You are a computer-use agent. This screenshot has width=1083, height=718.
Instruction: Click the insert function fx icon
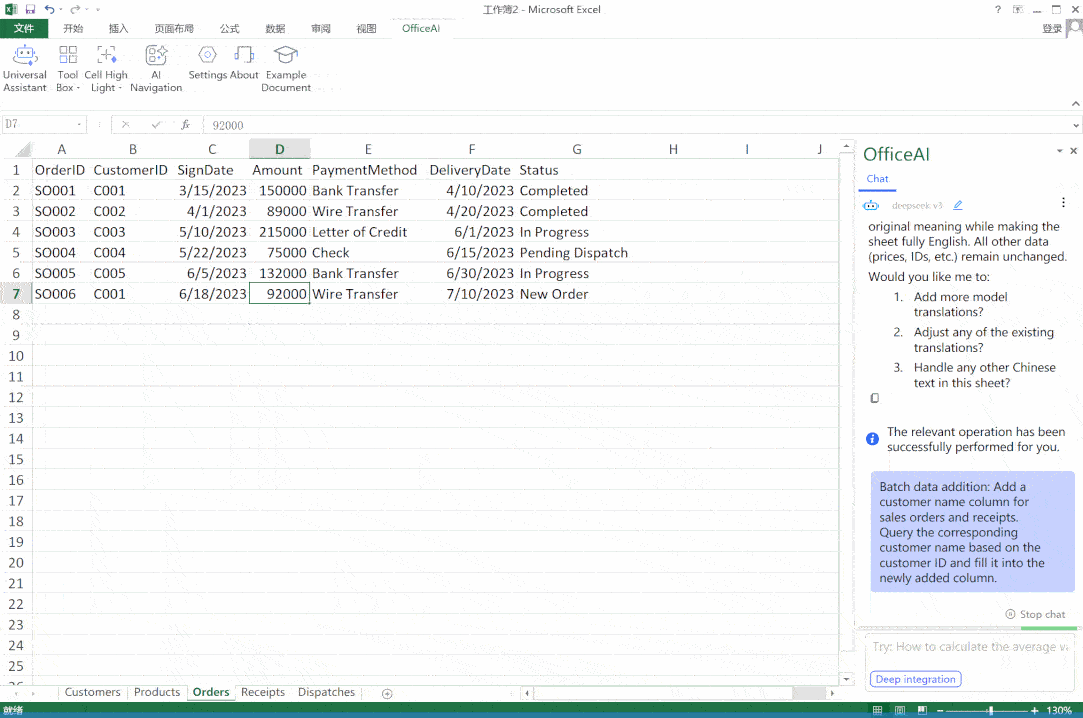[185, 125]
